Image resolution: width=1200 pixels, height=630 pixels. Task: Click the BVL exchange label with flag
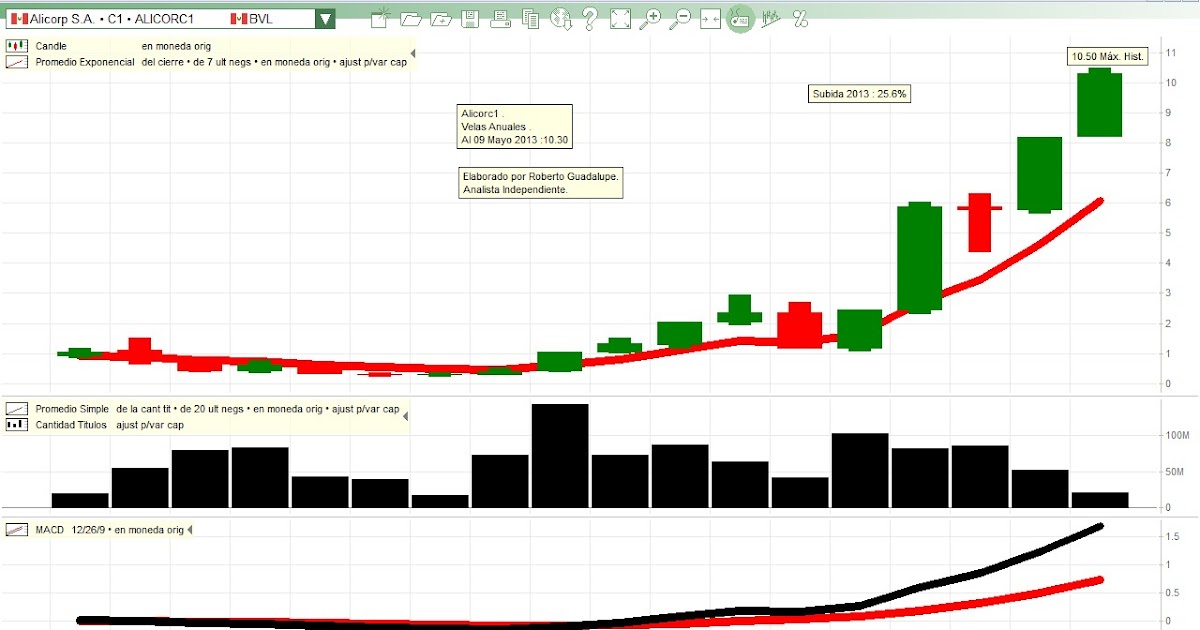pyautogui.click(x=254, y=18)
